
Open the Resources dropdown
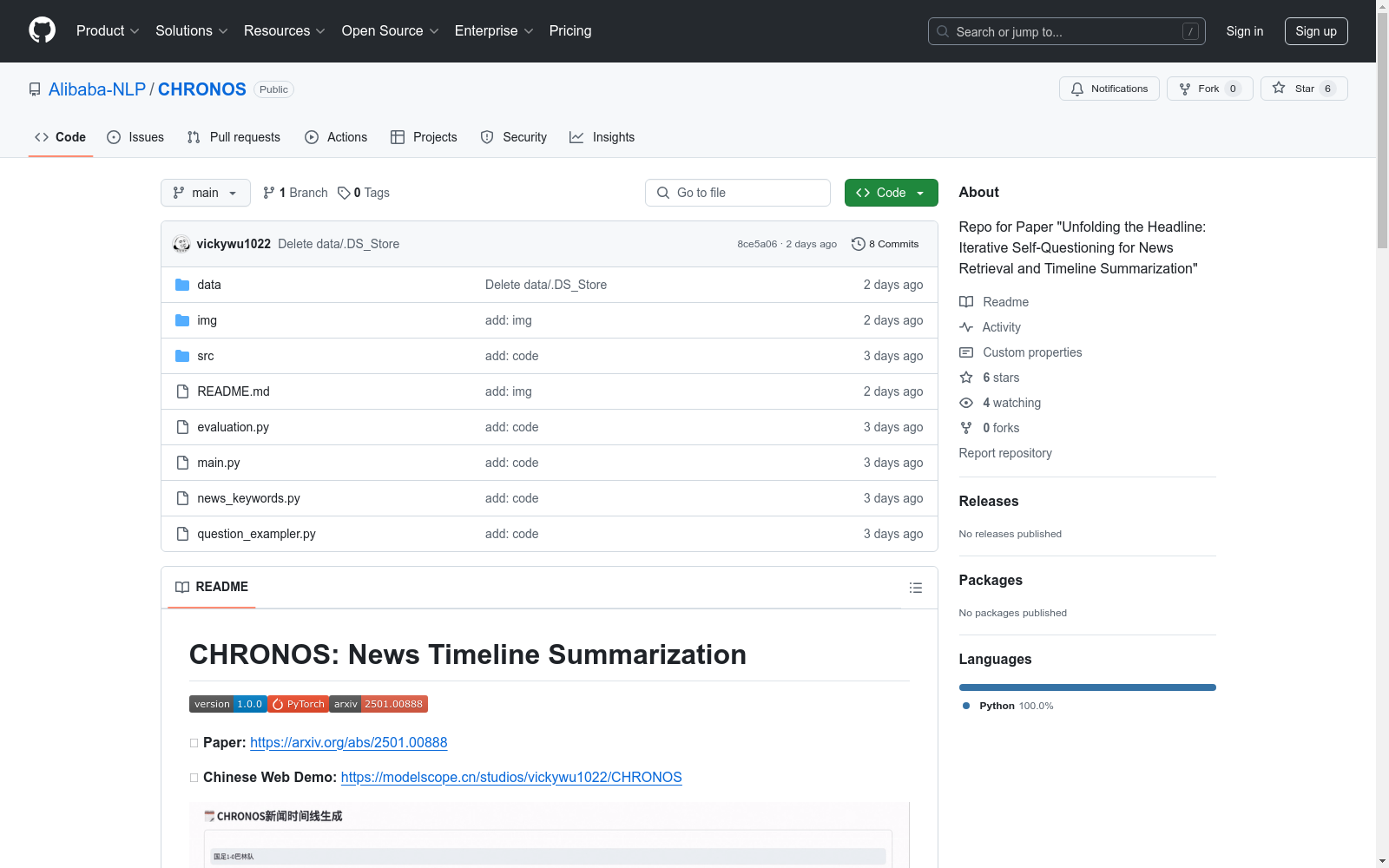285,31
